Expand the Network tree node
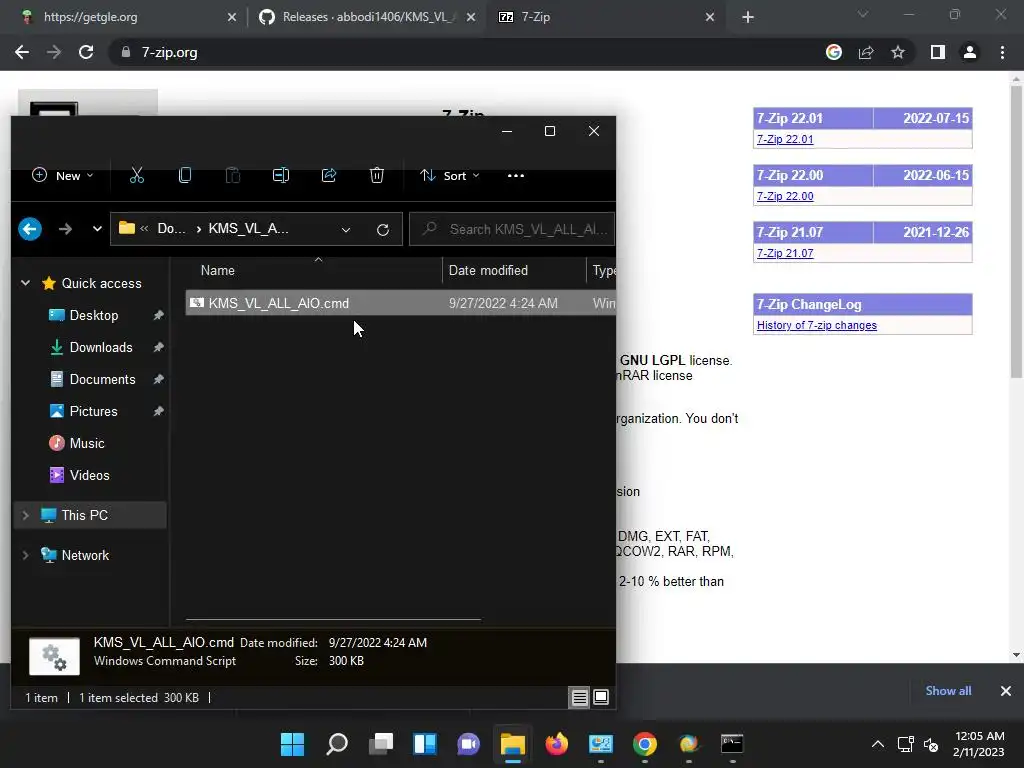This screenshot has width=1024, height=768. point(25,555)
